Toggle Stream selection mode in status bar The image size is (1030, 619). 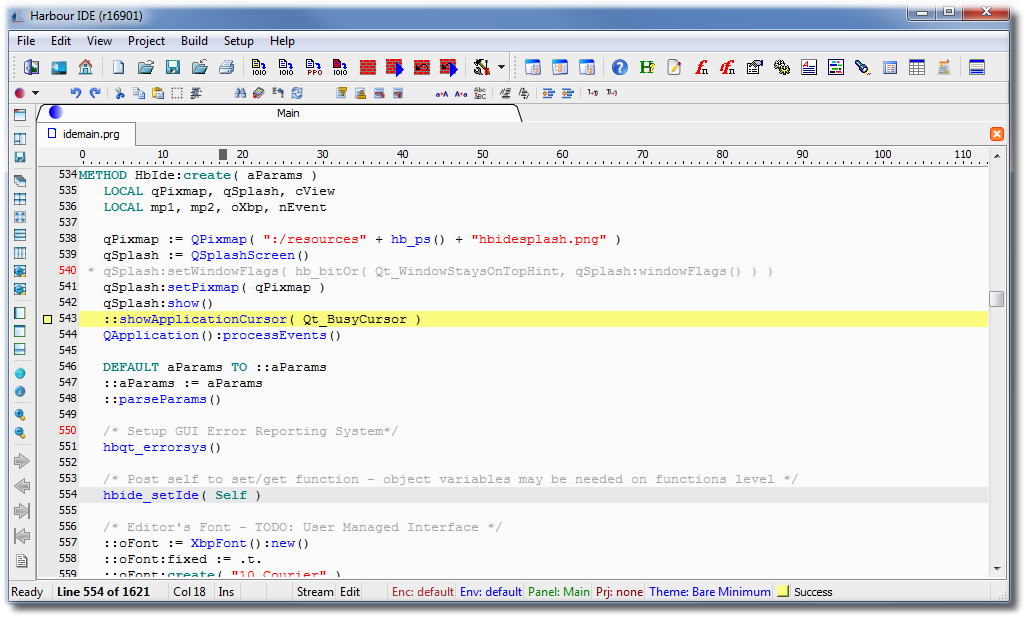point(314,592)
